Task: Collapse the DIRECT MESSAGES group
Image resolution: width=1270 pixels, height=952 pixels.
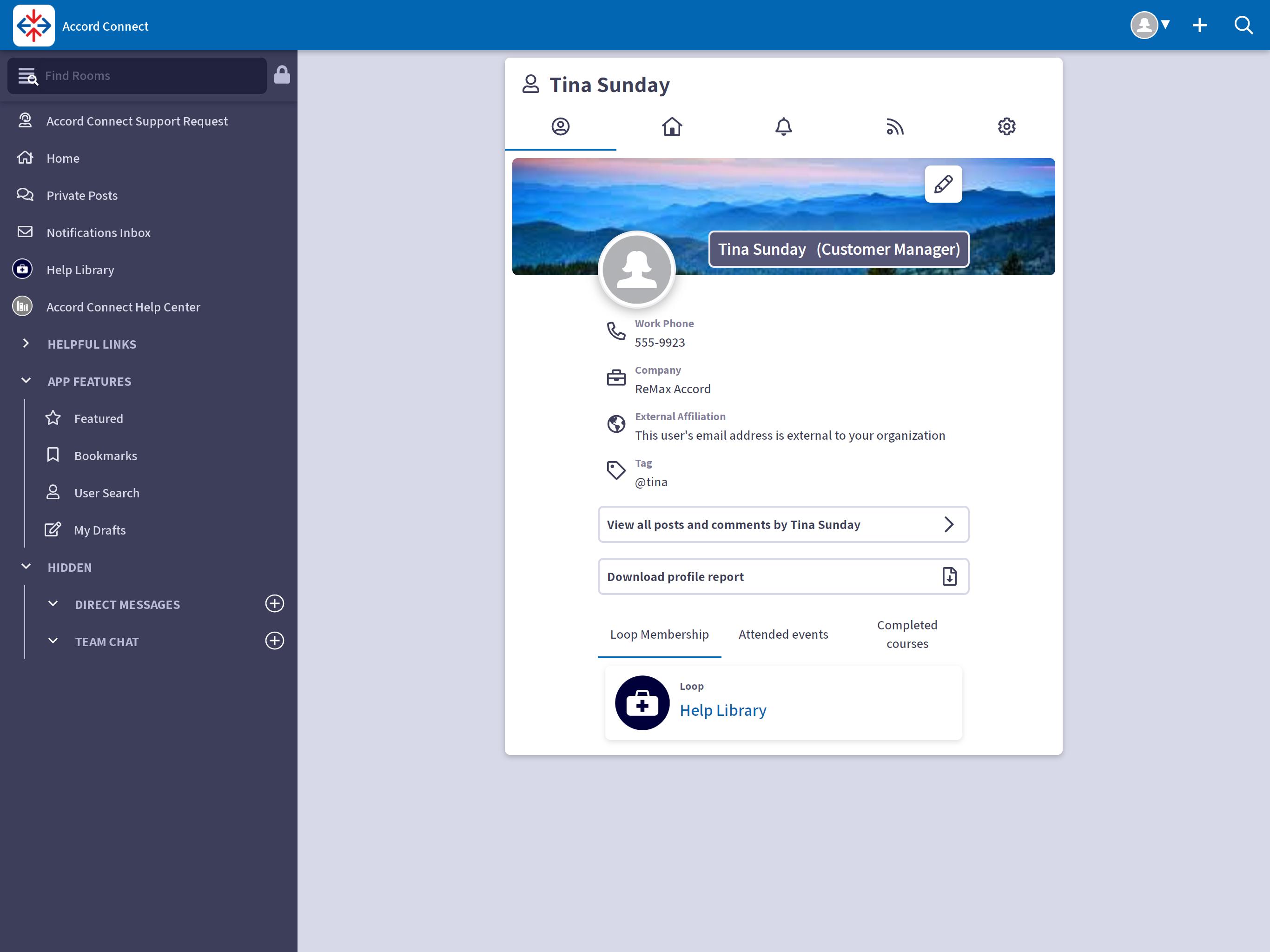Action: [x=53, y=603]
